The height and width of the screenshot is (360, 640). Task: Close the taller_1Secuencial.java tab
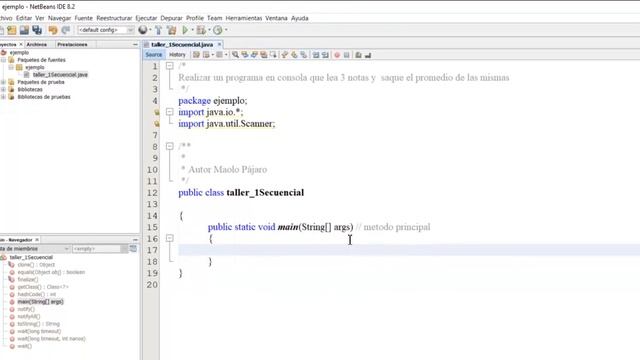click(x=219, y=44)
